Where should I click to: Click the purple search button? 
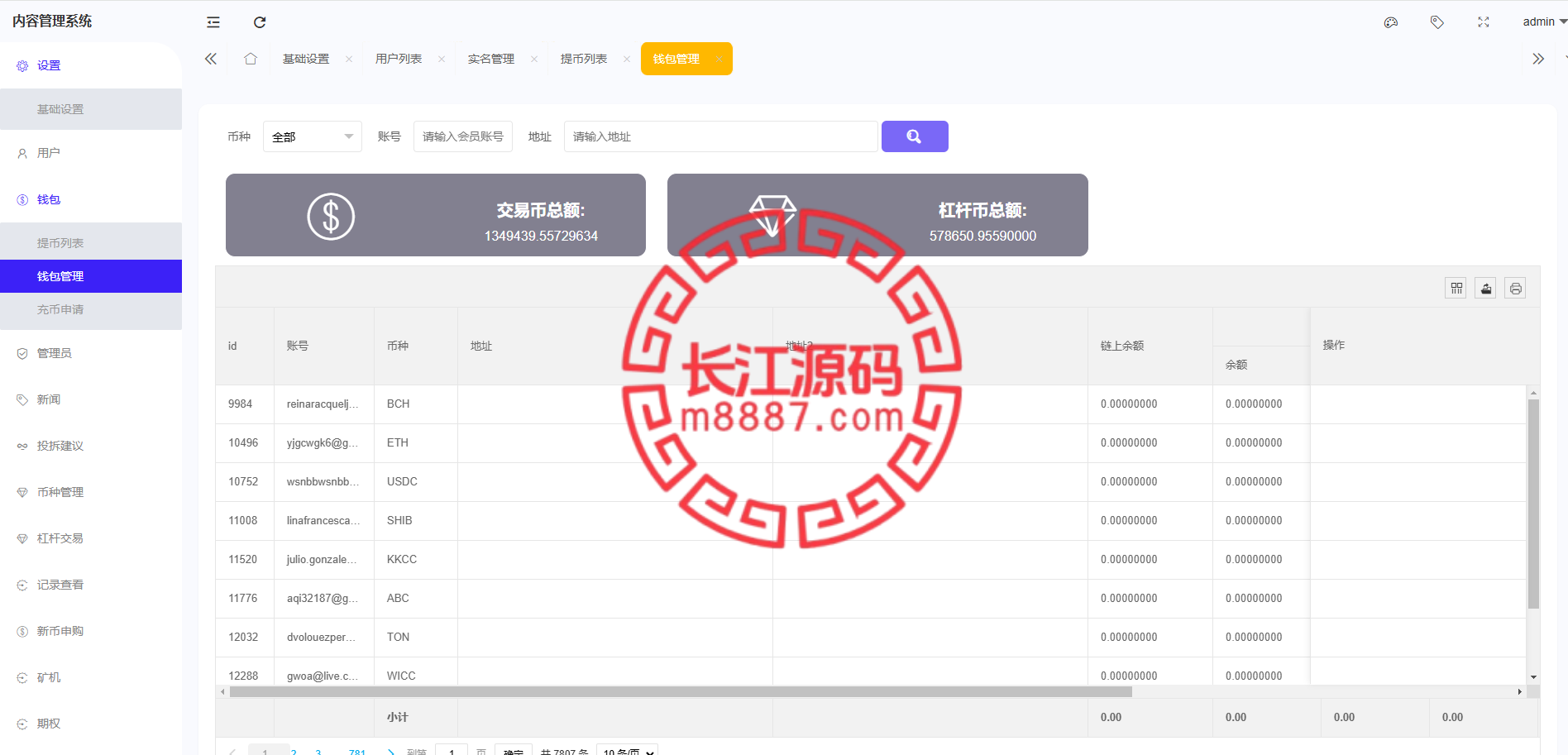click(915, 136)
